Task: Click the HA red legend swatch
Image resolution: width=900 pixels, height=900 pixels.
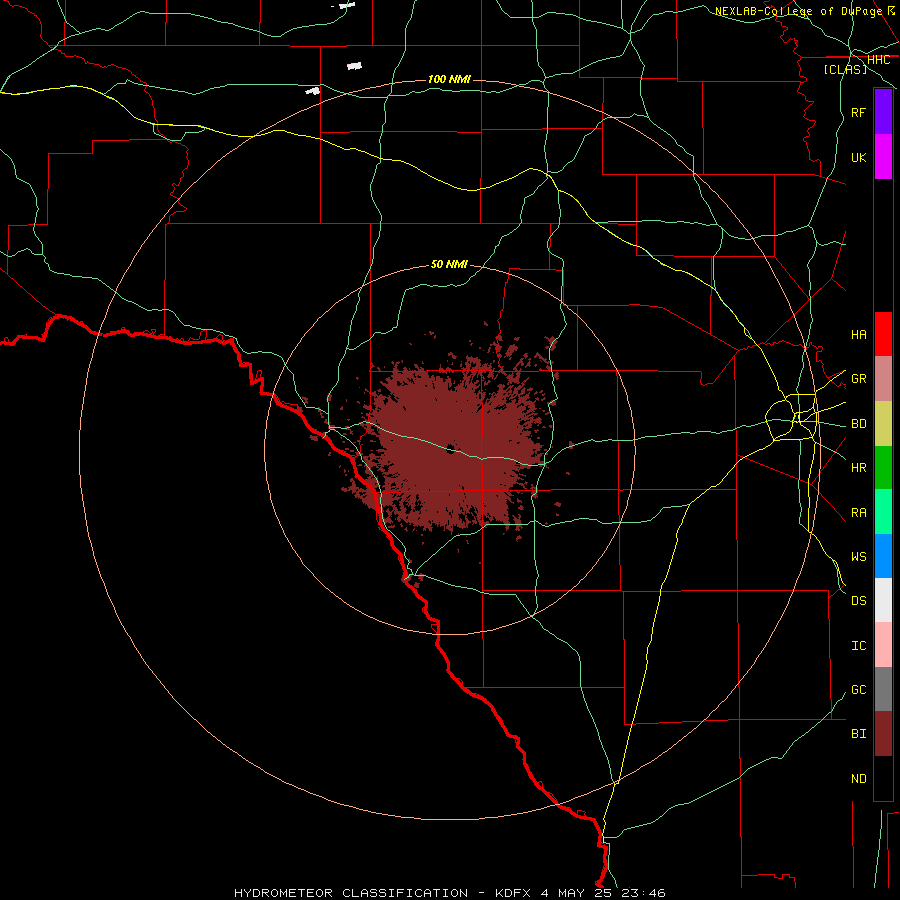Action: pos(883,334)
